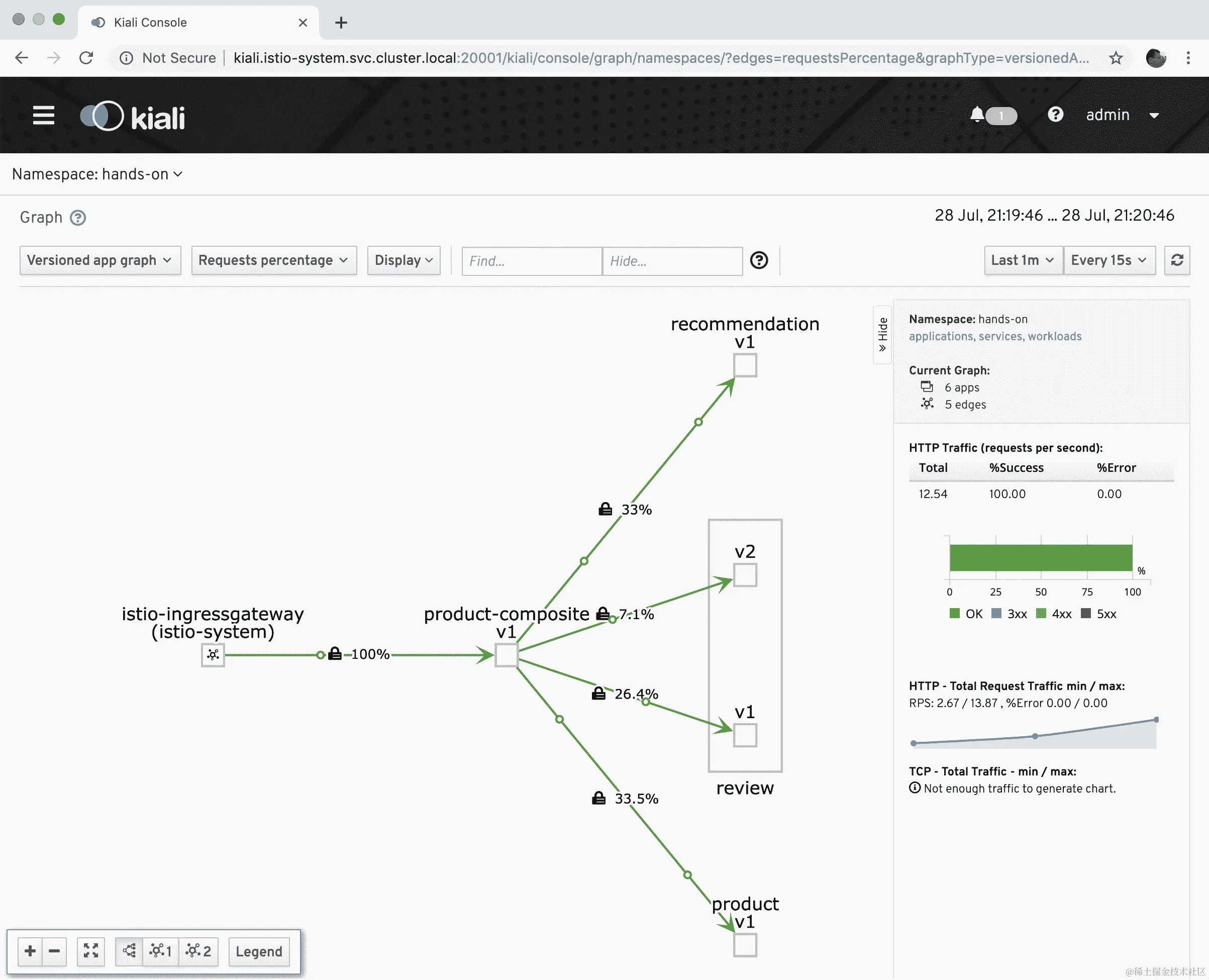
Task: Open the Last 1m duration dropdown
Action: [1022, 260]
